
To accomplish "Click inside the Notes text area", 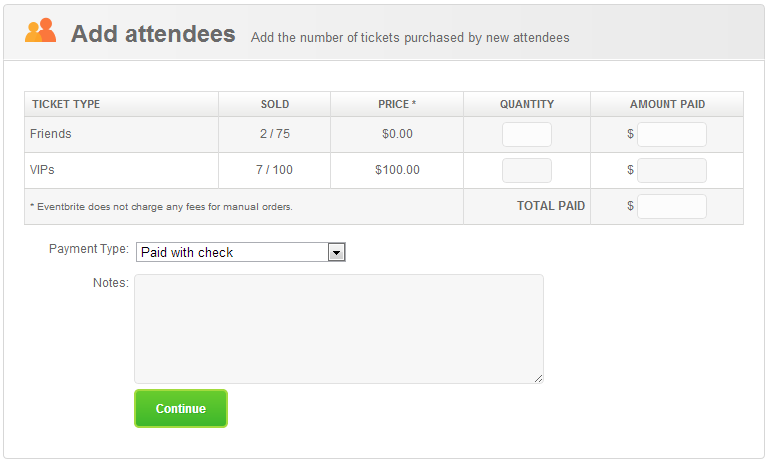I will pos(339,329).
